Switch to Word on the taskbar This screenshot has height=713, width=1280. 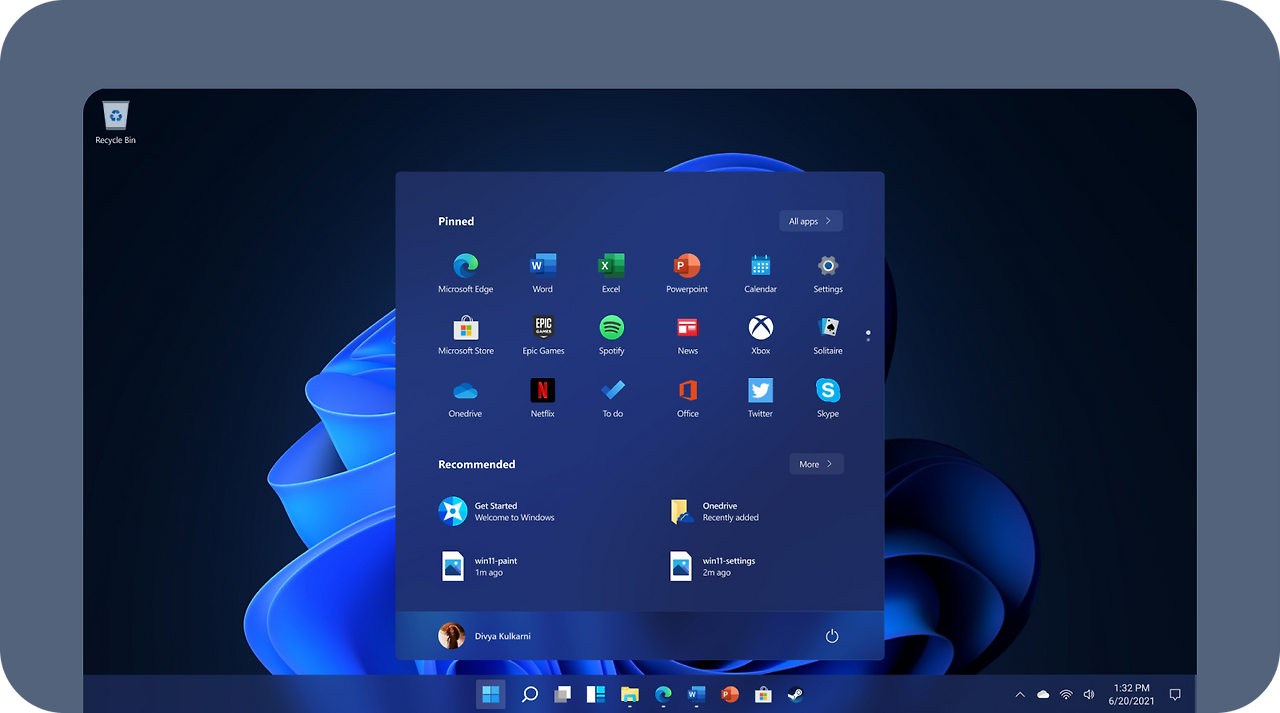(x=697, y=694)
